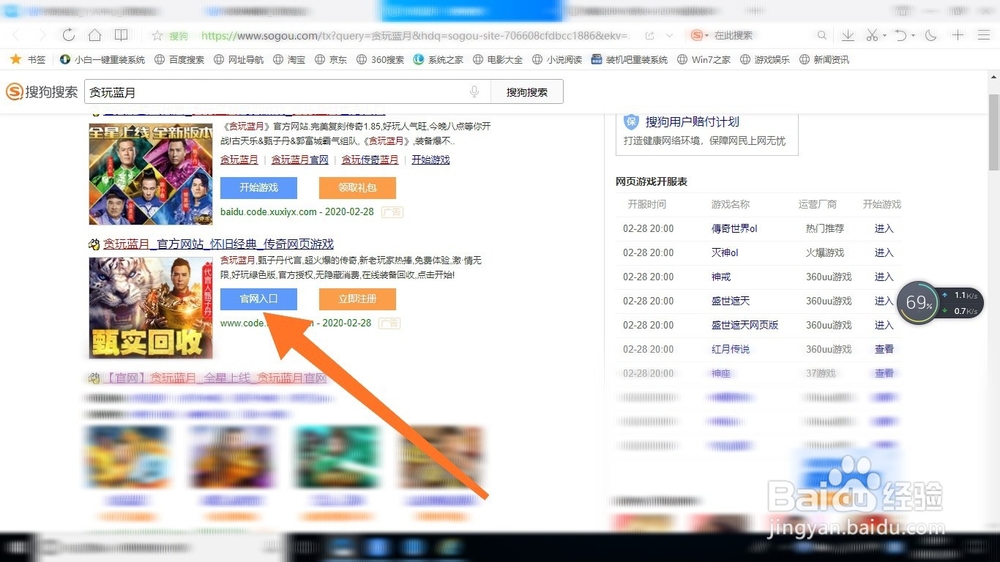Open the reading mode book icon

point(121,35)
